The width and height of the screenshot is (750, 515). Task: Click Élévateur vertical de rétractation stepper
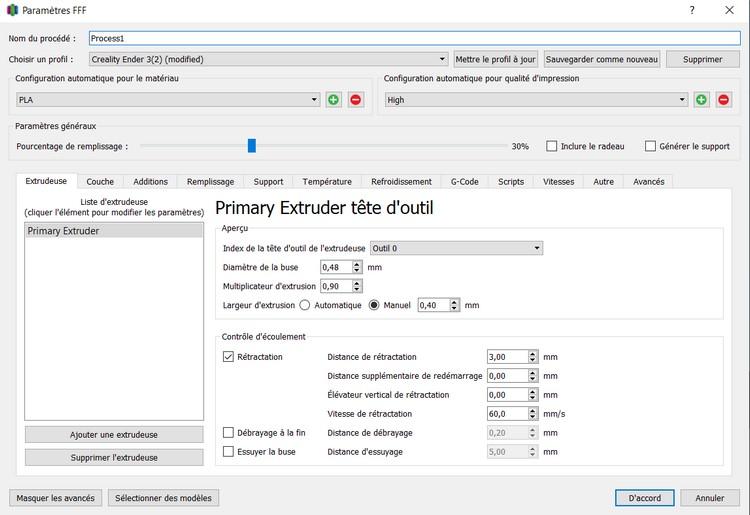click(533, 395)
